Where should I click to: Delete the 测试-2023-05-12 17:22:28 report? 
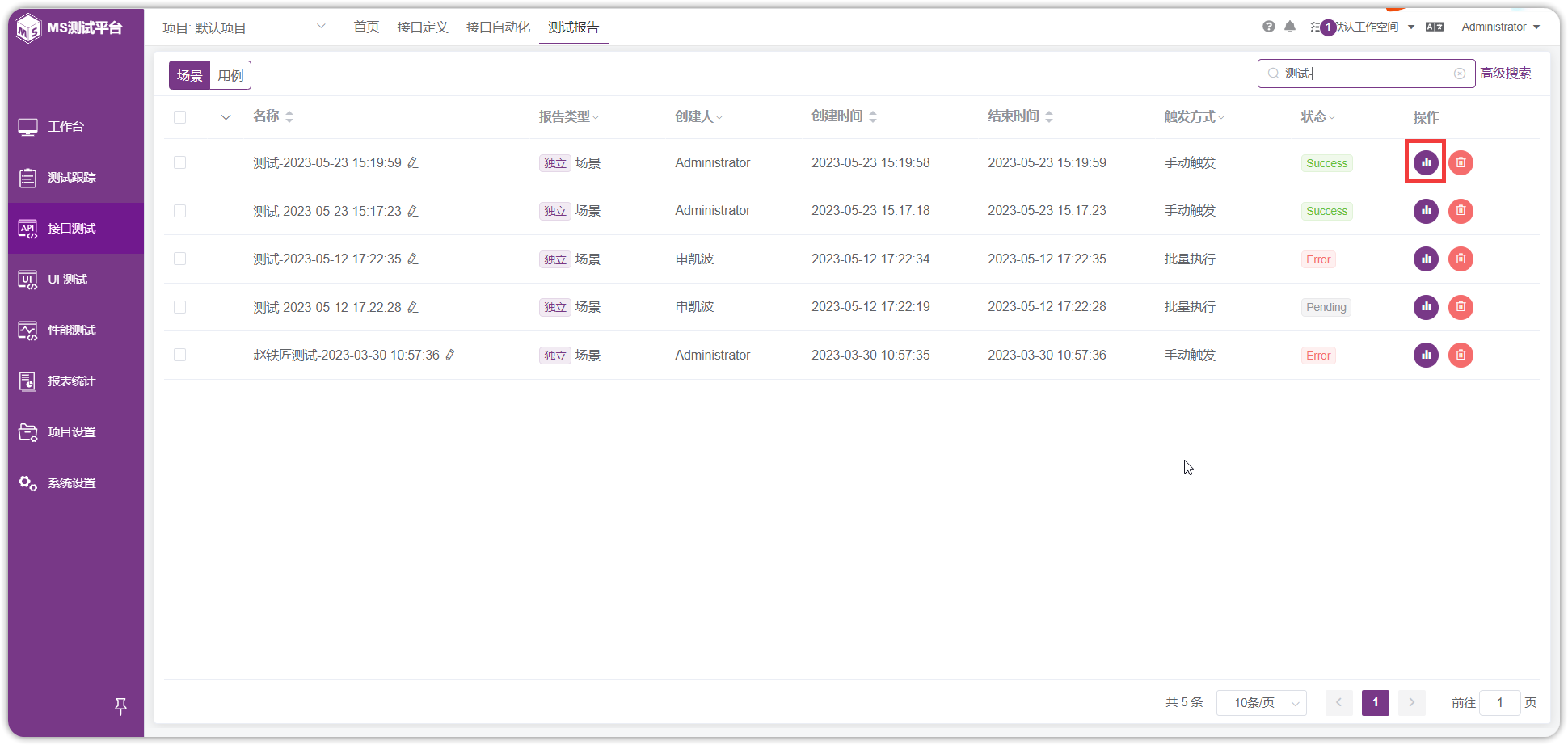(x=1461, y=307)
